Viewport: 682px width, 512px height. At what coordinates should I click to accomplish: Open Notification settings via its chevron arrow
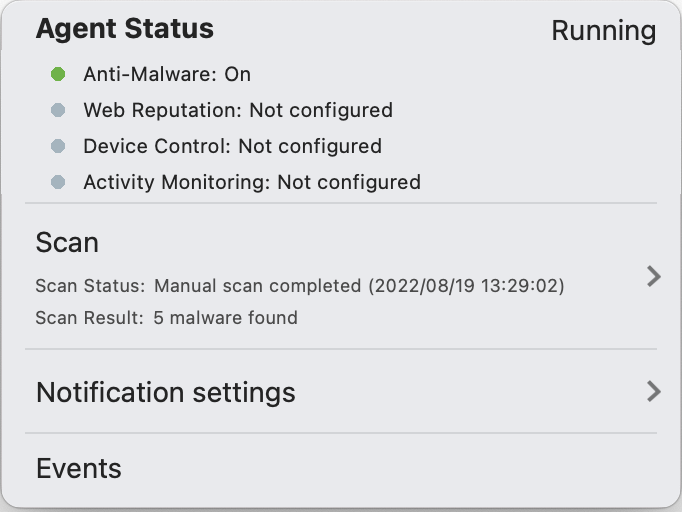tap(653, 391)
